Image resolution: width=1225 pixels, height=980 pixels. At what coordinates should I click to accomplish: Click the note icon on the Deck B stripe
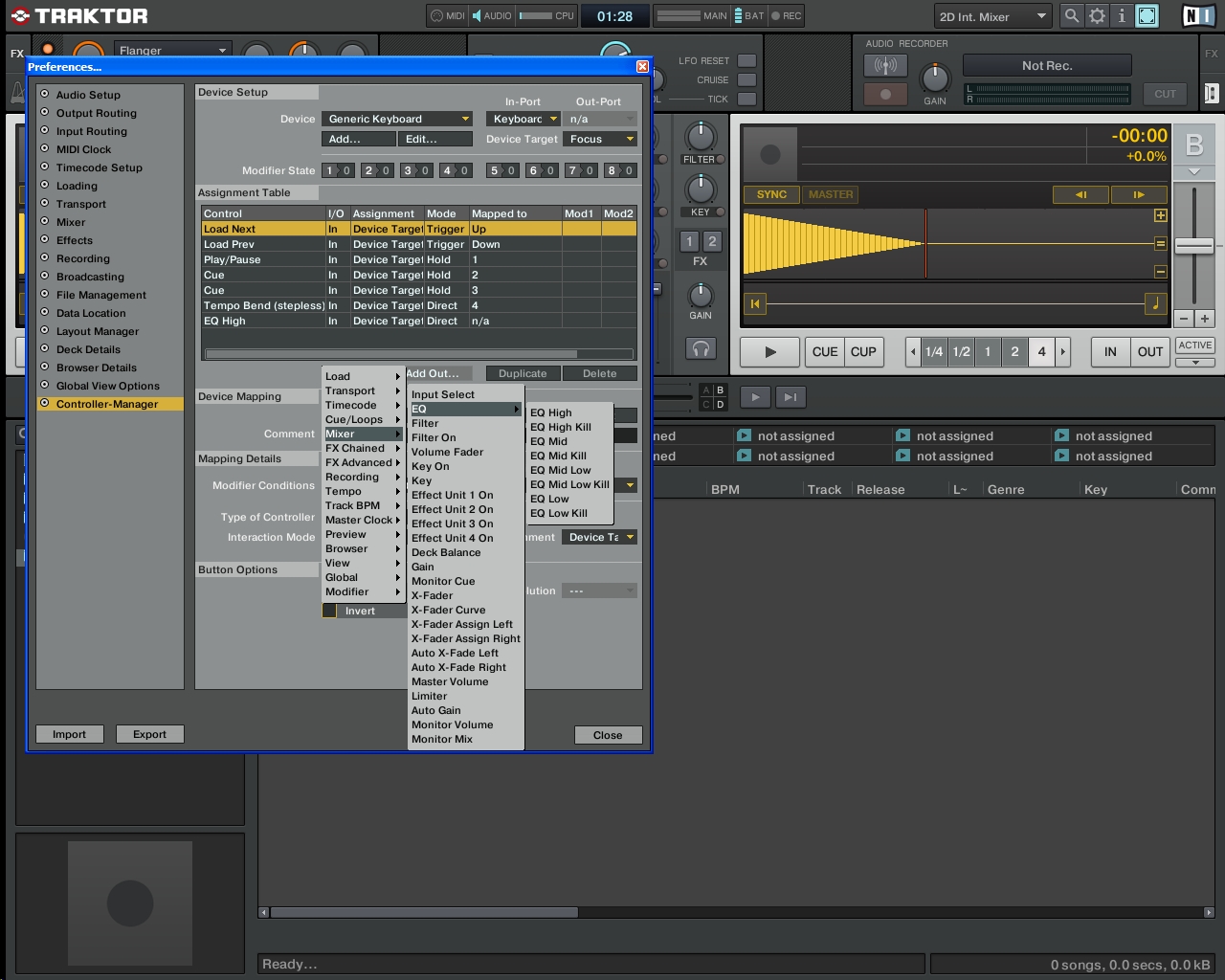point(1155,304)
